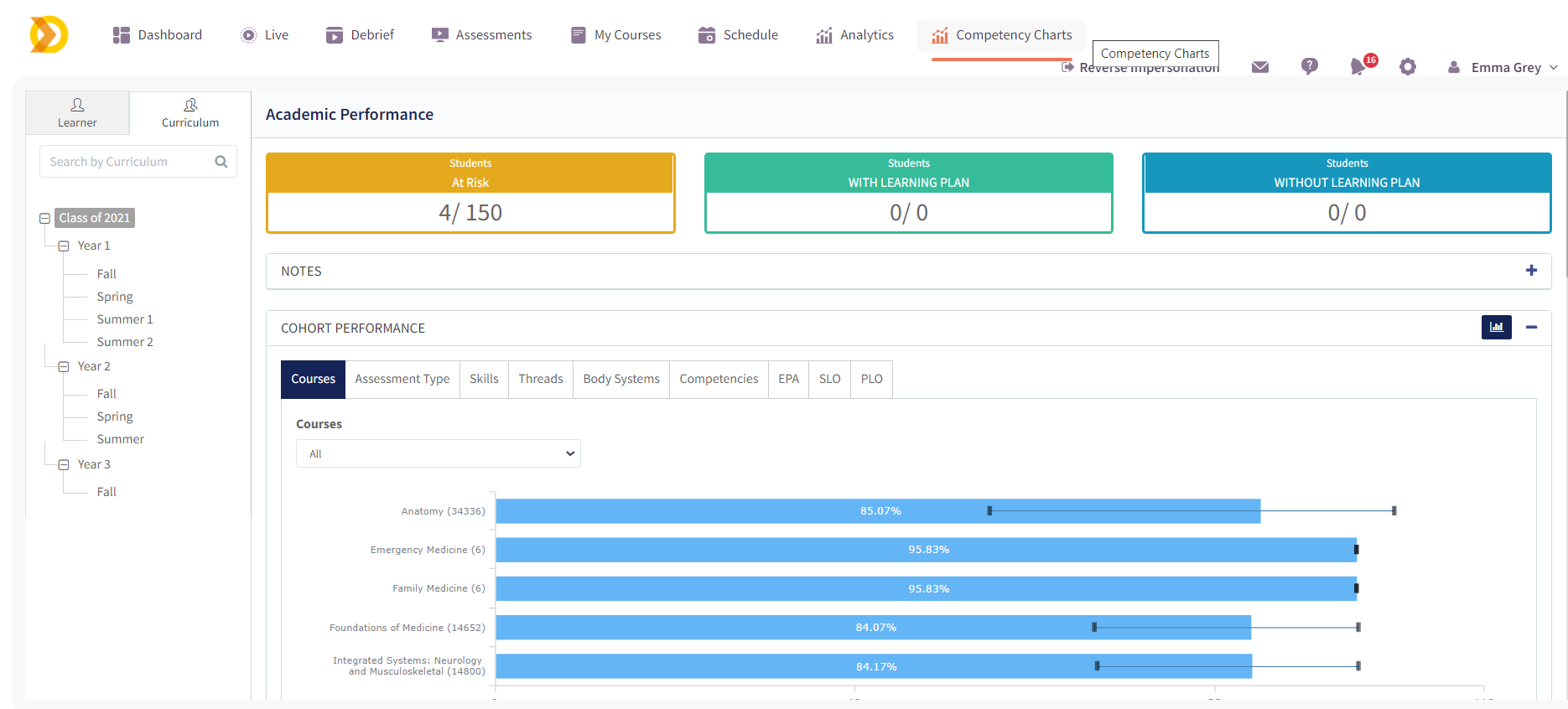Select the Learner tab in sidebar
The width and height of the screenshot is (1568, 709).
(x=77, y=113)
